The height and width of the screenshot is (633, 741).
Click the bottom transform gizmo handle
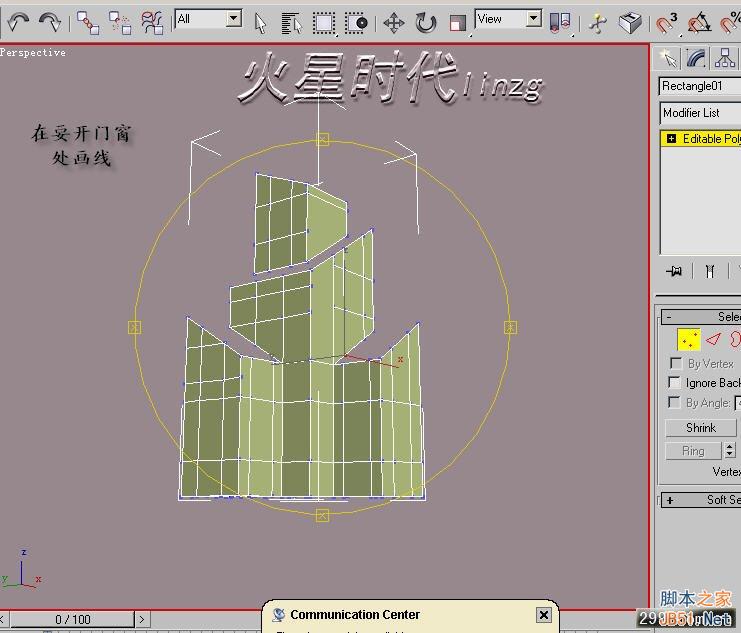[322, 515]
